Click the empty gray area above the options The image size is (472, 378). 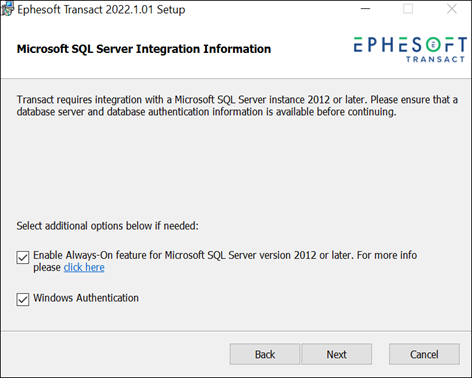click(236, 168)
